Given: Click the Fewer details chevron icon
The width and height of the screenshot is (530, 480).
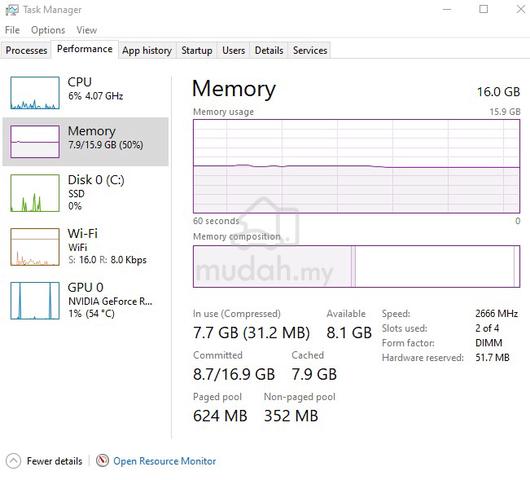Looking at the screenshot, I should (13, 461).
